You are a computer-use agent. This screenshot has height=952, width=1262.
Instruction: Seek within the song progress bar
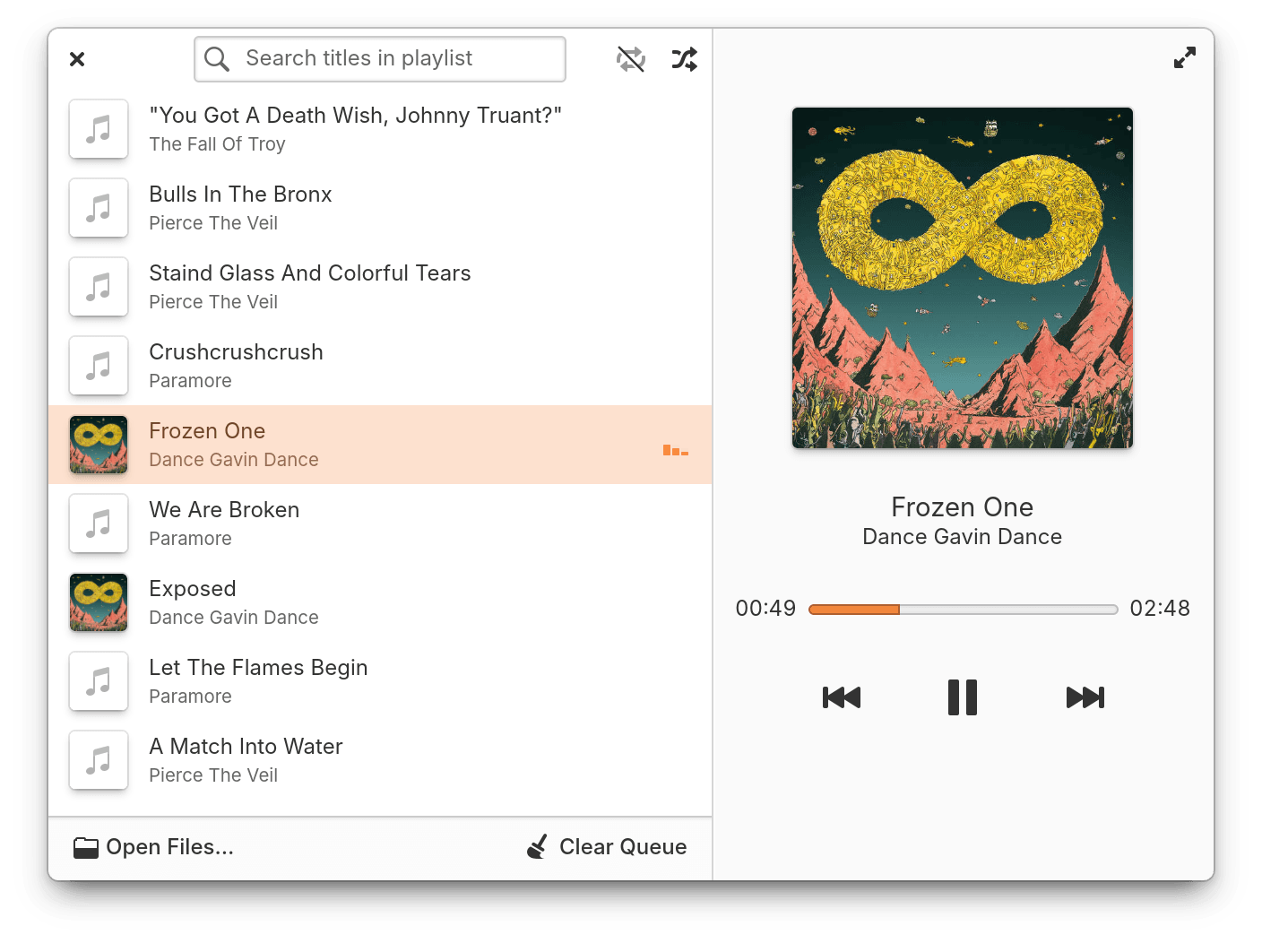click(x=963, y=609)
